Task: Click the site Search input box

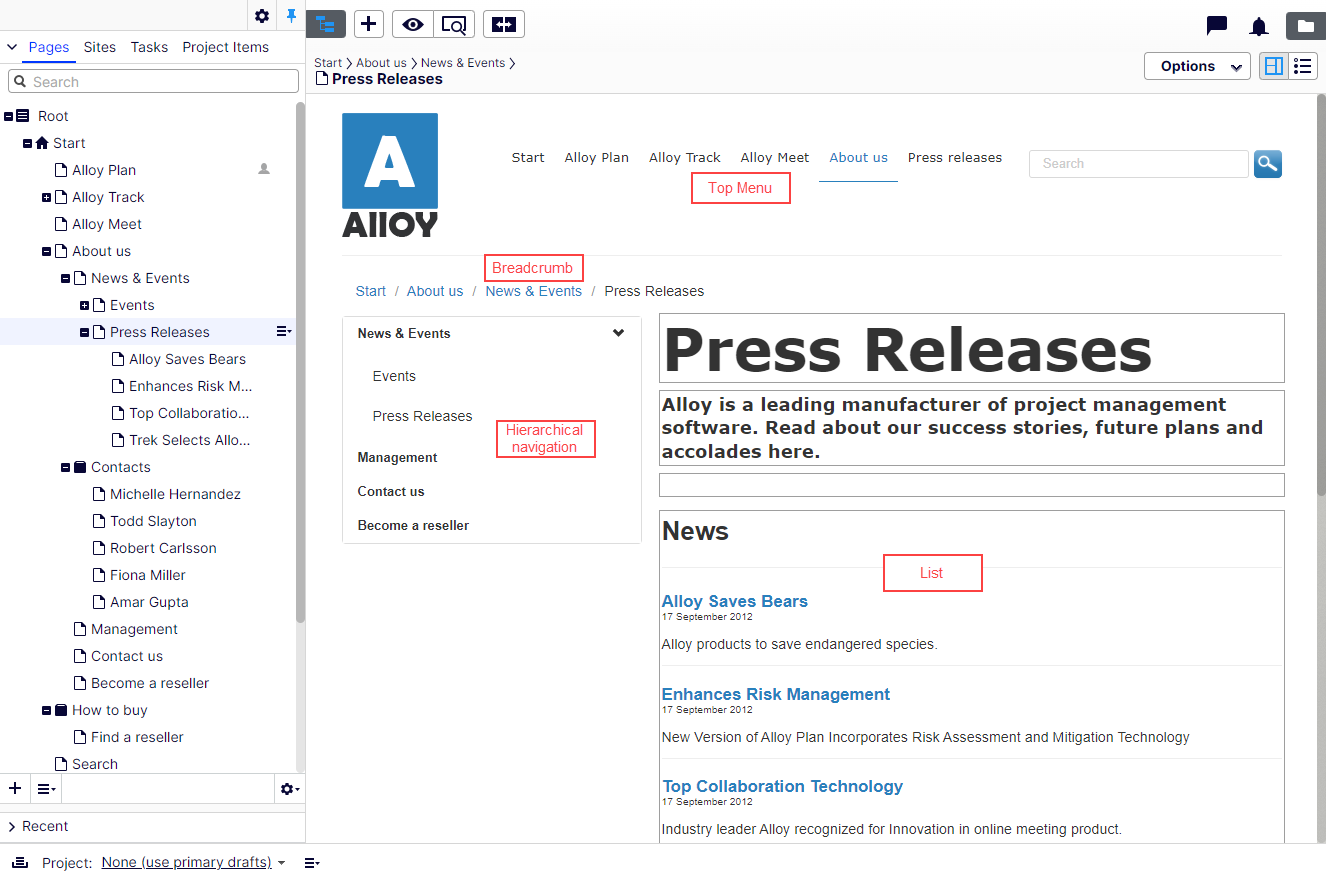Action: coord(1141,164)
